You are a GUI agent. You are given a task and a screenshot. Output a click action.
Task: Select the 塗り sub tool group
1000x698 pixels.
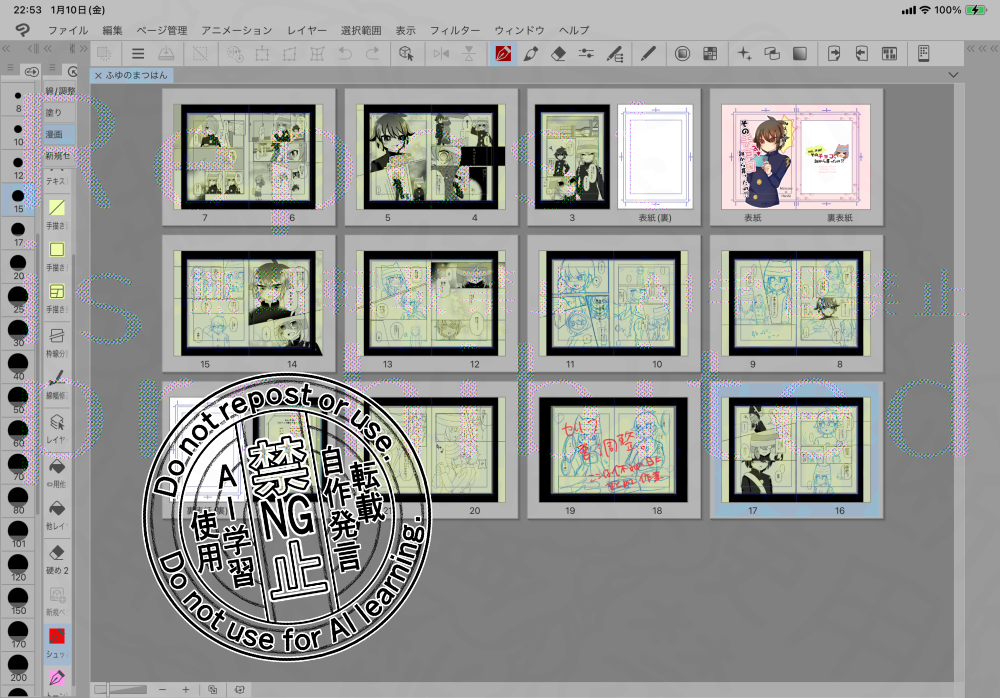click(x=55, y=113)
